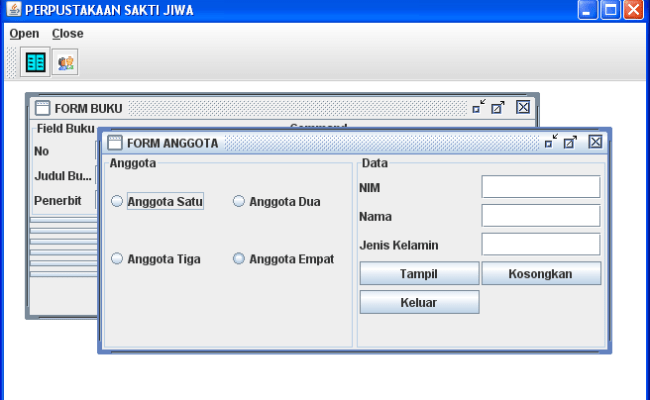This screenshot has width=650, height=400.
Task: Click the Tampil button
Action: [419, 273]
